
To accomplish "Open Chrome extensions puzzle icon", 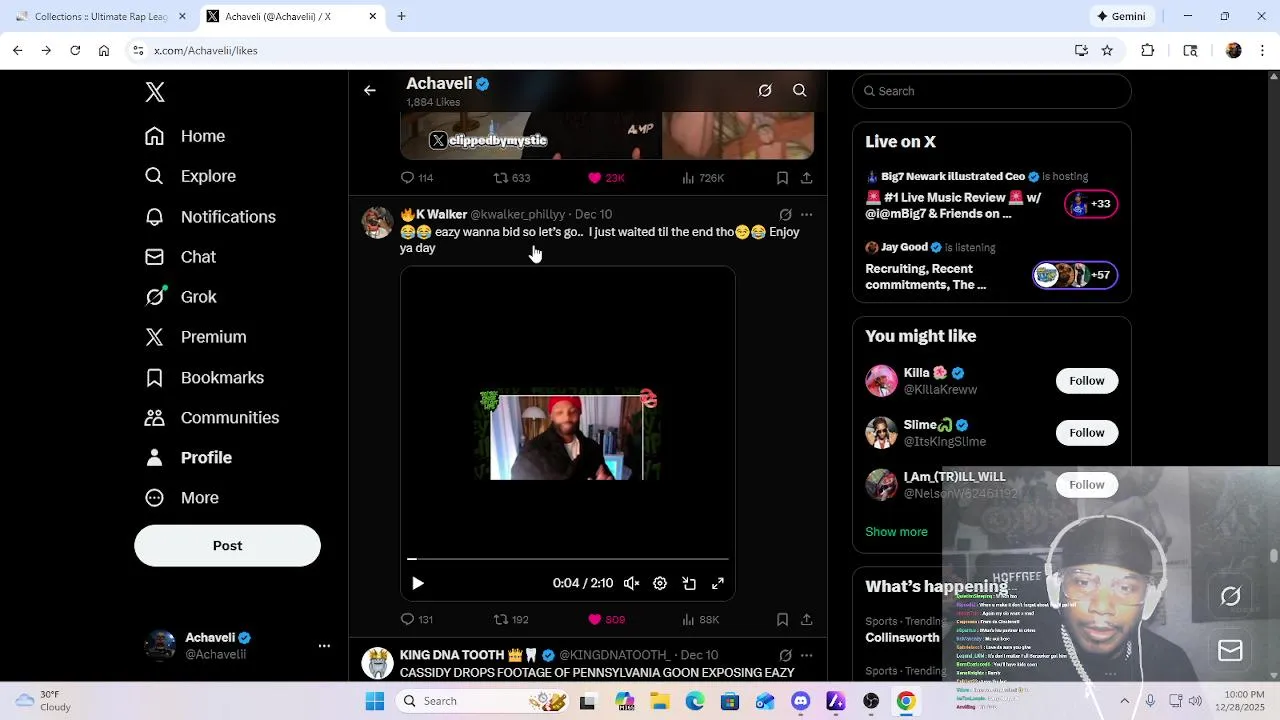I will pyautogui.click(x=1148, y=50).
